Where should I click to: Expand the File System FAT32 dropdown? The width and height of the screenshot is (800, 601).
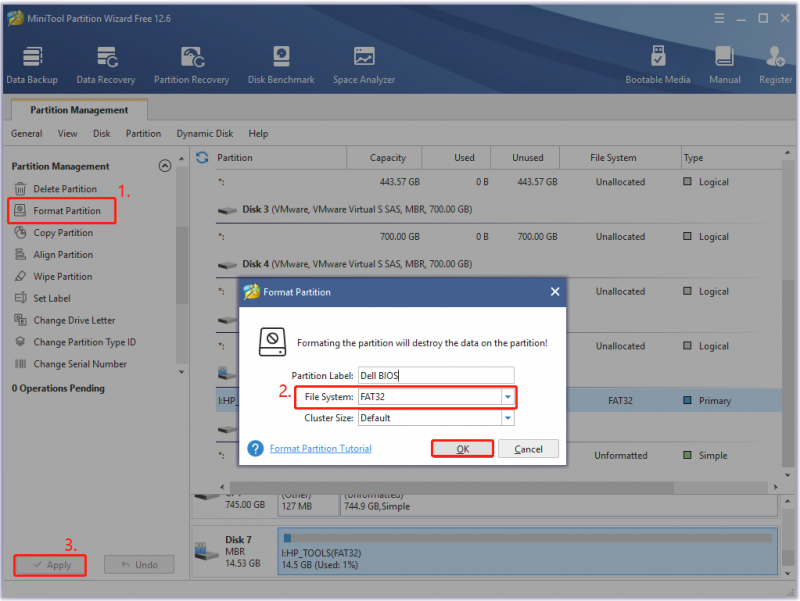coord(508,397)
